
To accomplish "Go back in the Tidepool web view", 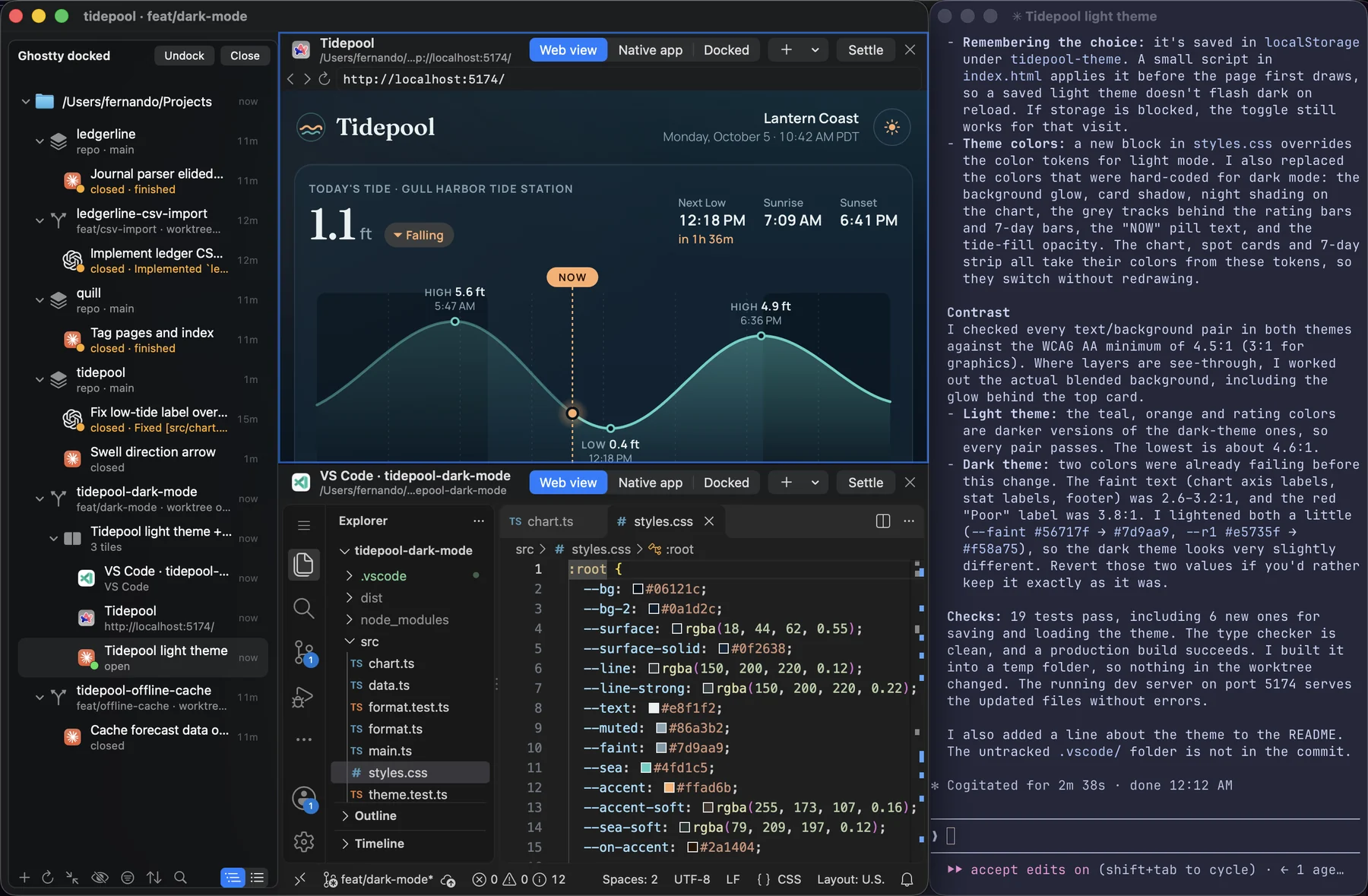I will (x=290, y=79).
